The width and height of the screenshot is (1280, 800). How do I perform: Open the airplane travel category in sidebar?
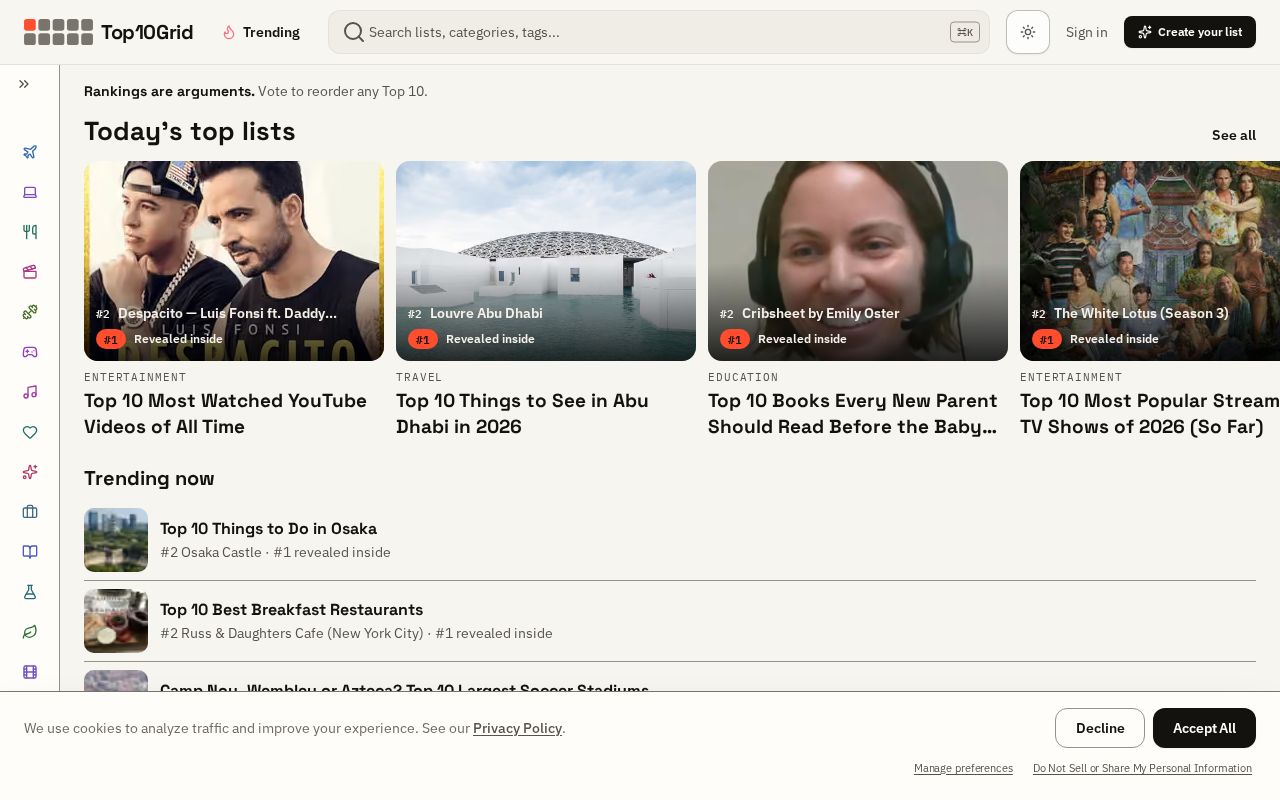tap(30, 152)
